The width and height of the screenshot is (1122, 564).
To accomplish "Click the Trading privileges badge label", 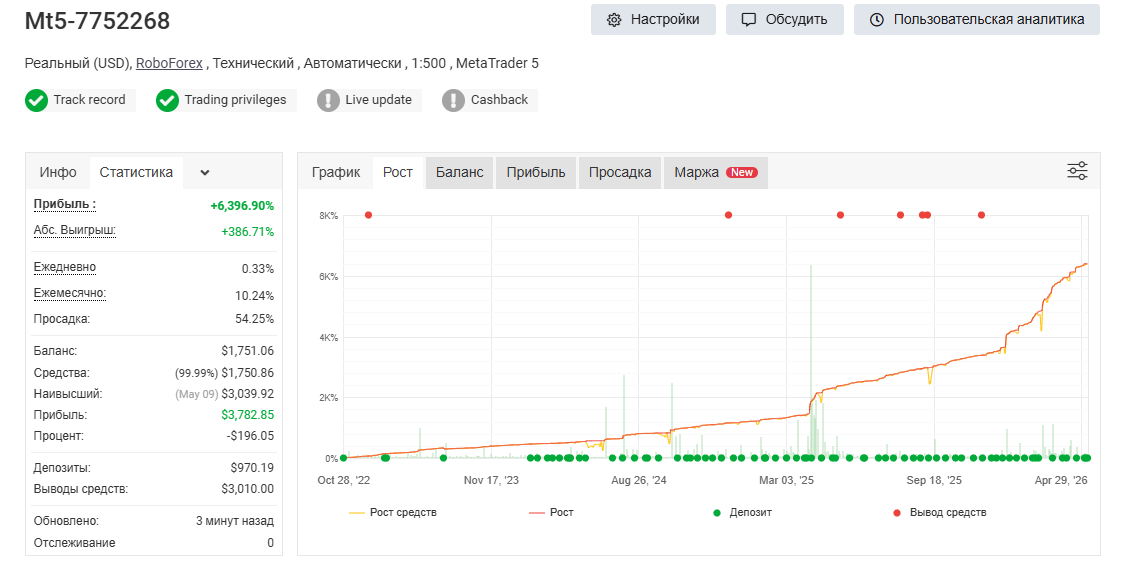I will (235, 99).
